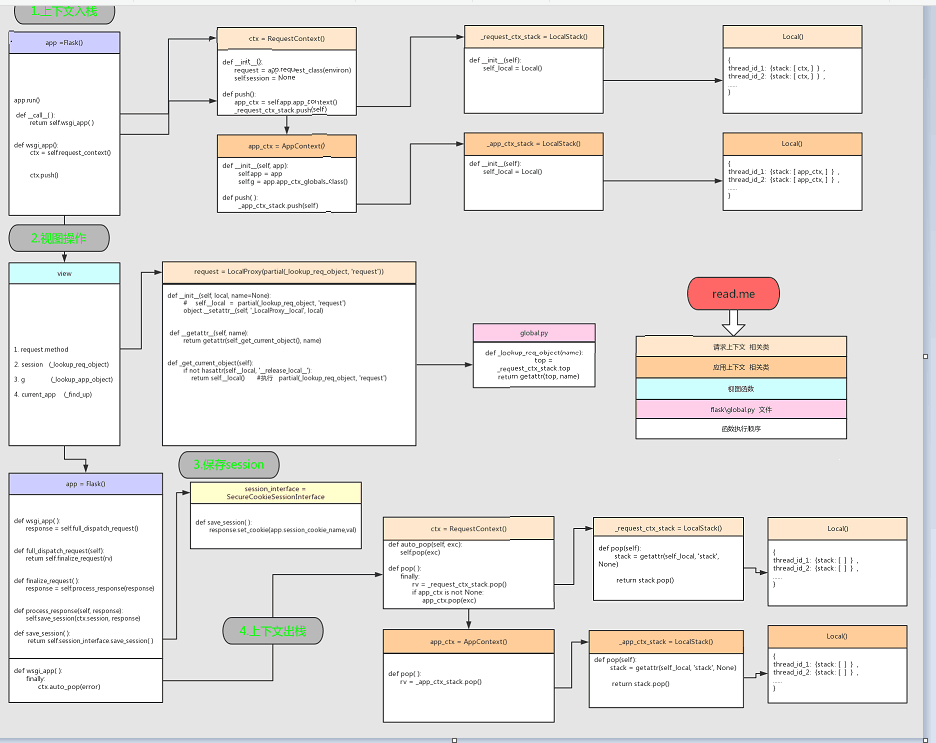
Task: Click the red read.me callout shape
Action: (734, 294)
